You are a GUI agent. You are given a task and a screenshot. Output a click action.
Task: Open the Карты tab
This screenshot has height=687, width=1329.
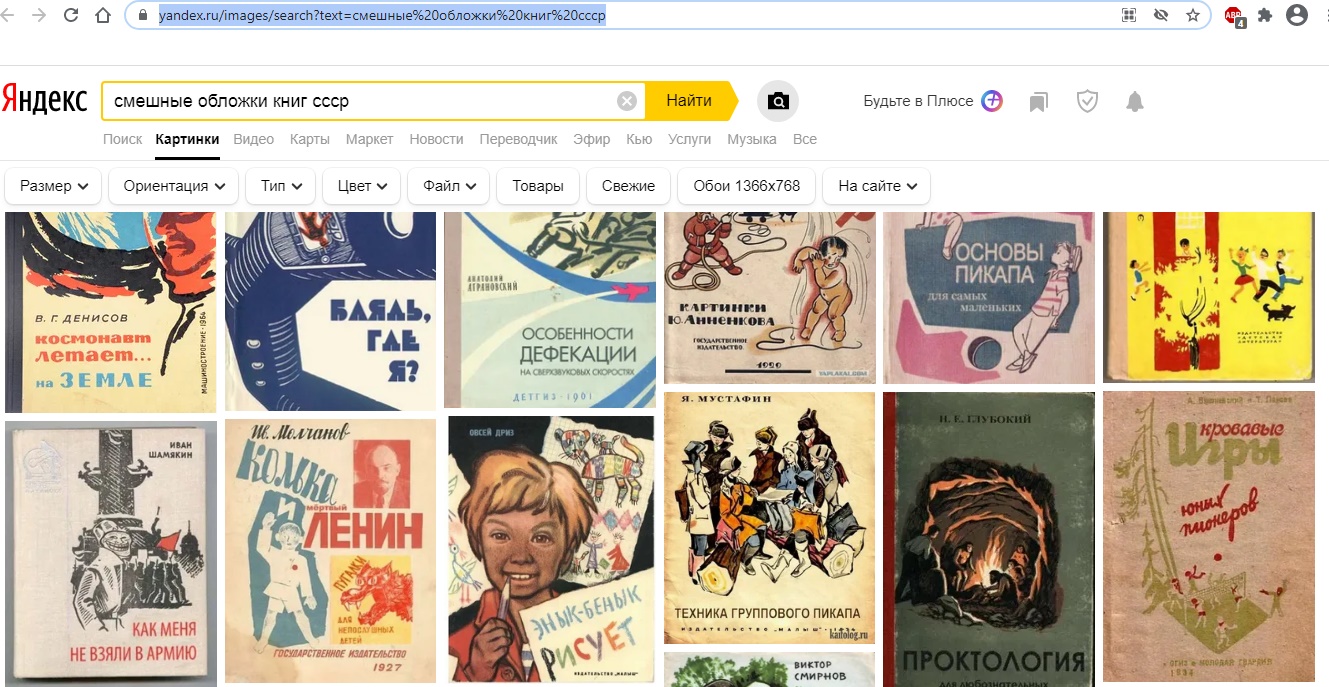coord(310,139)
